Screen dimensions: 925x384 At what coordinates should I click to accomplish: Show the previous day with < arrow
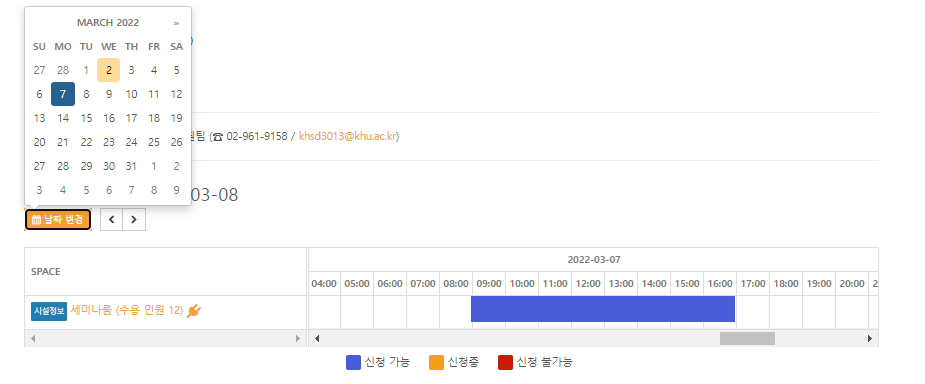pos(111,219)
